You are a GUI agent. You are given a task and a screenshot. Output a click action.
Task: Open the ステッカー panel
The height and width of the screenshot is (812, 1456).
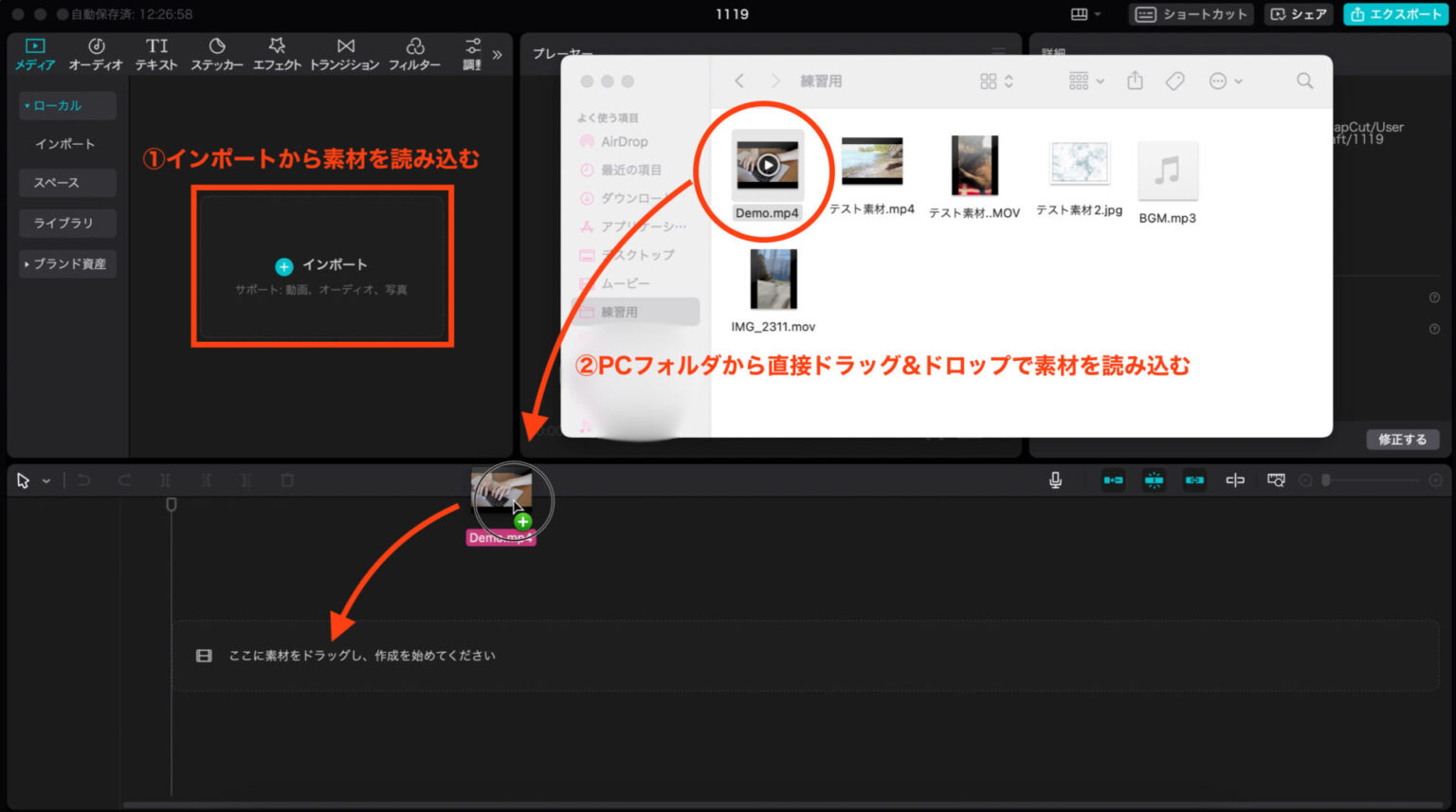click(x=217, y=54)
